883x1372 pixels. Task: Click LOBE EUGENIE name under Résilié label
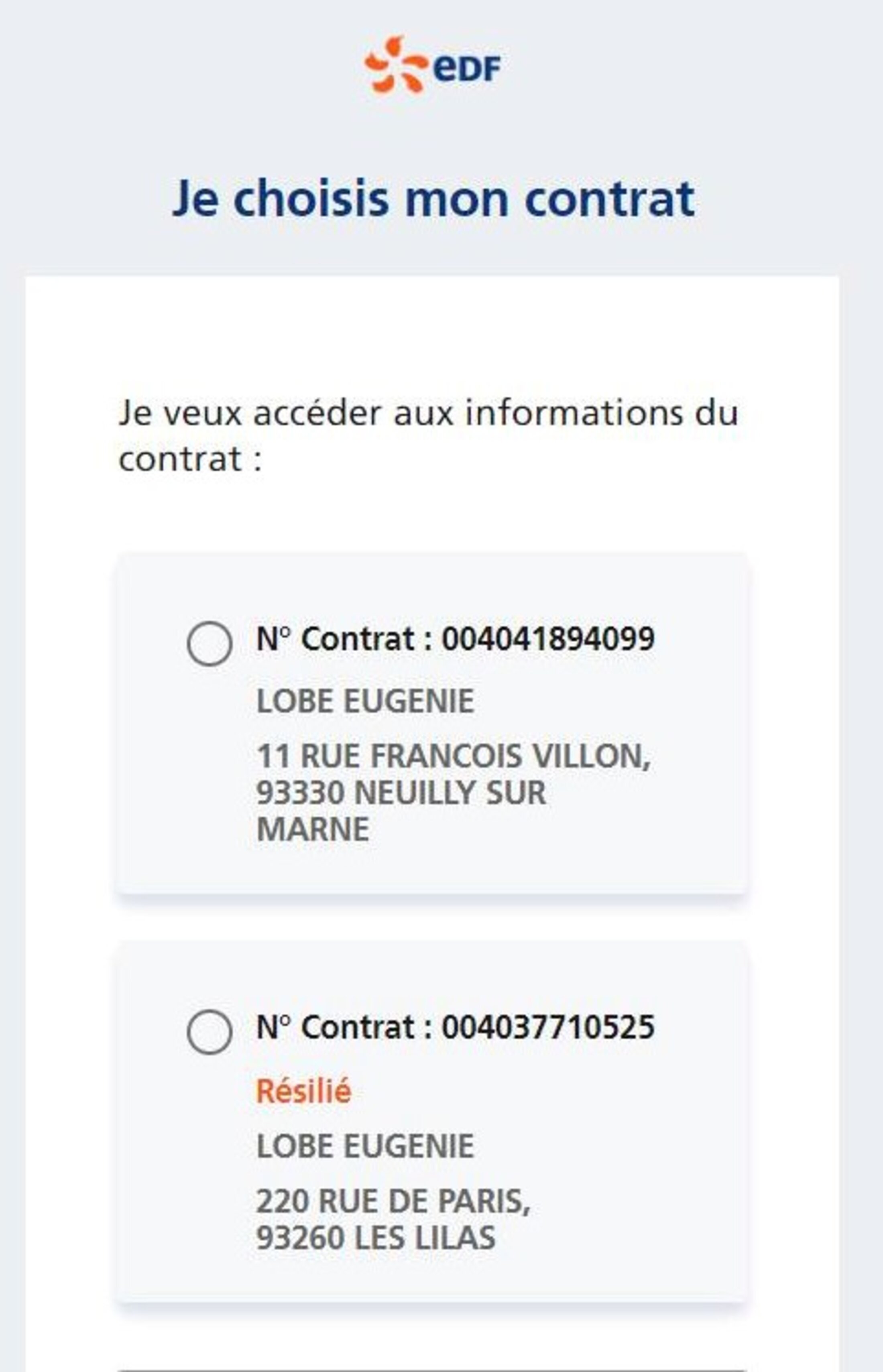(365, 1146)
